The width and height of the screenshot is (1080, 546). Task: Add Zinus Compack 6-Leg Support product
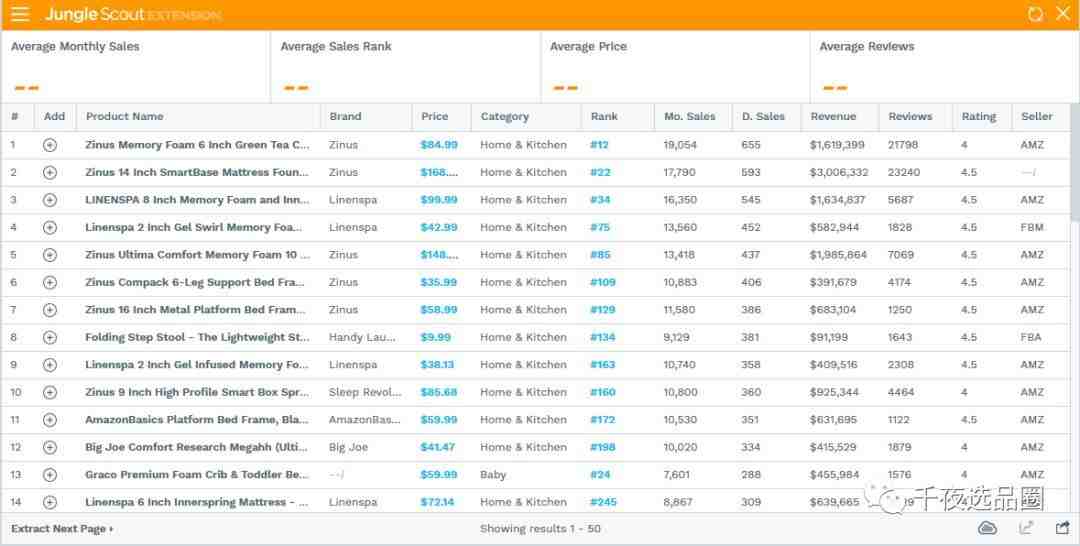pyautogui.click(x=50, y=282)
